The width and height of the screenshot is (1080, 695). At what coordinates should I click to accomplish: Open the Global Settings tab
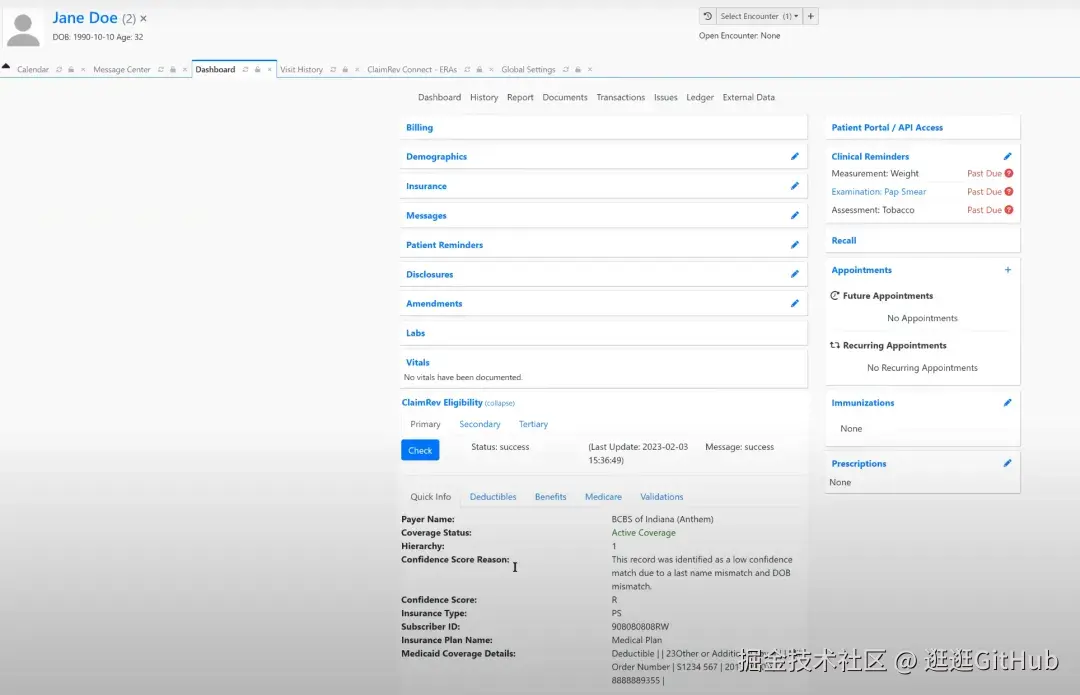pos(528,70)
